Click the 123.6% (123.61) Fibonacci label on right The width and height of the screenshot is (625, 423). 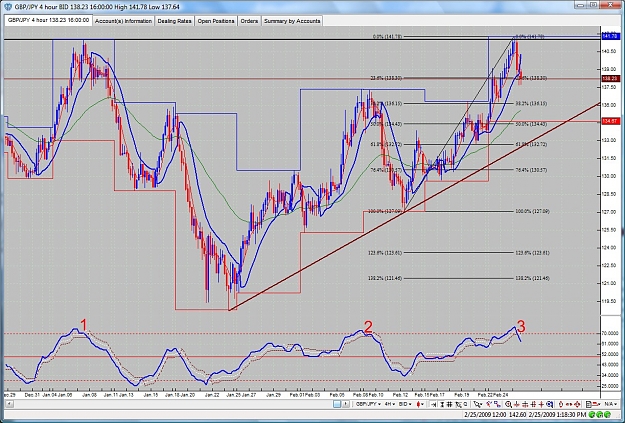pos(532,253)
